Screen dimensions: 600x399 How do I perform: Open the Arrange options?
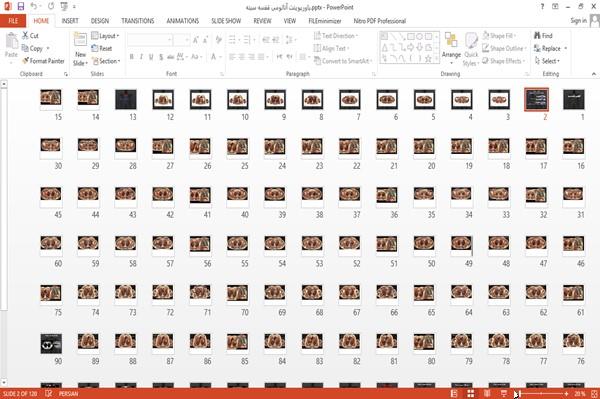pyautogui.click(x=451, y=49)
